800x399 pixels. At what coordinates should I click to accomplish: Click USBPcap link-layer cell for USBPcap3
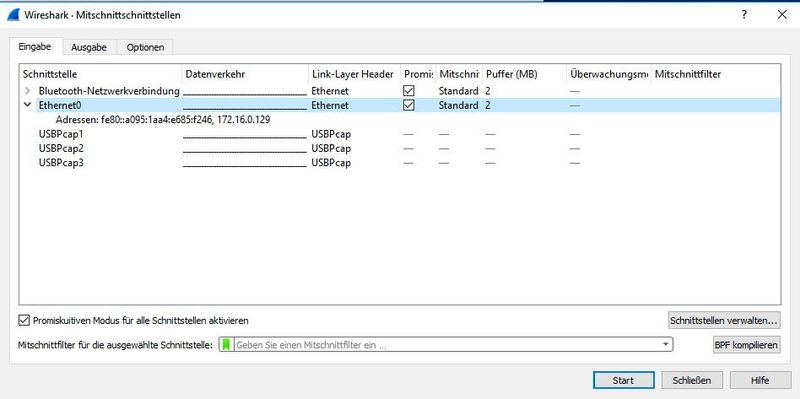(x=331, y=163)
